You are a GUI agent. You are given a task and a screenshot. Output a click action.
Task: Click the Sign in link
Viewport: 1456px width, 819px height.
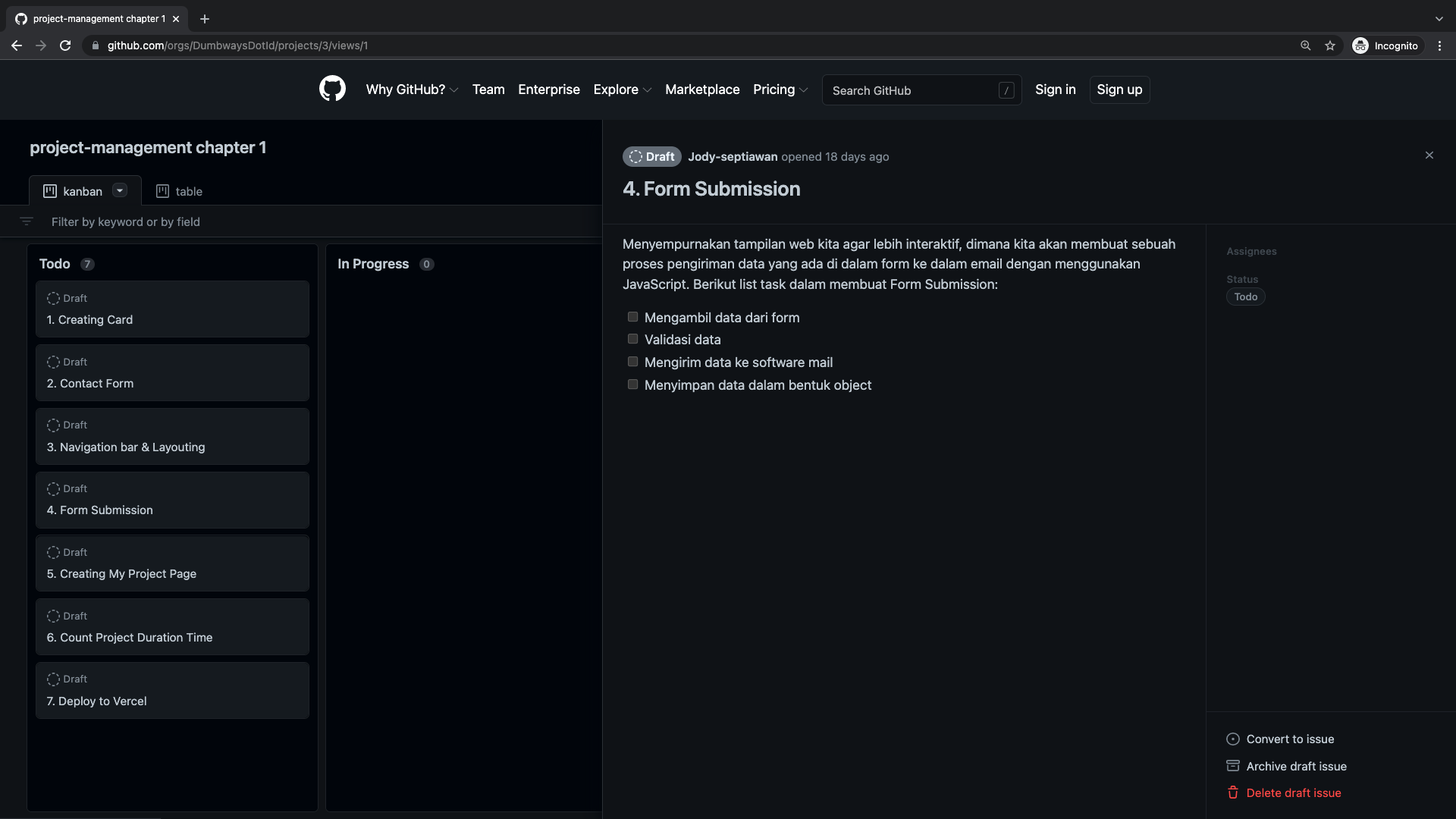(1056, 89)
